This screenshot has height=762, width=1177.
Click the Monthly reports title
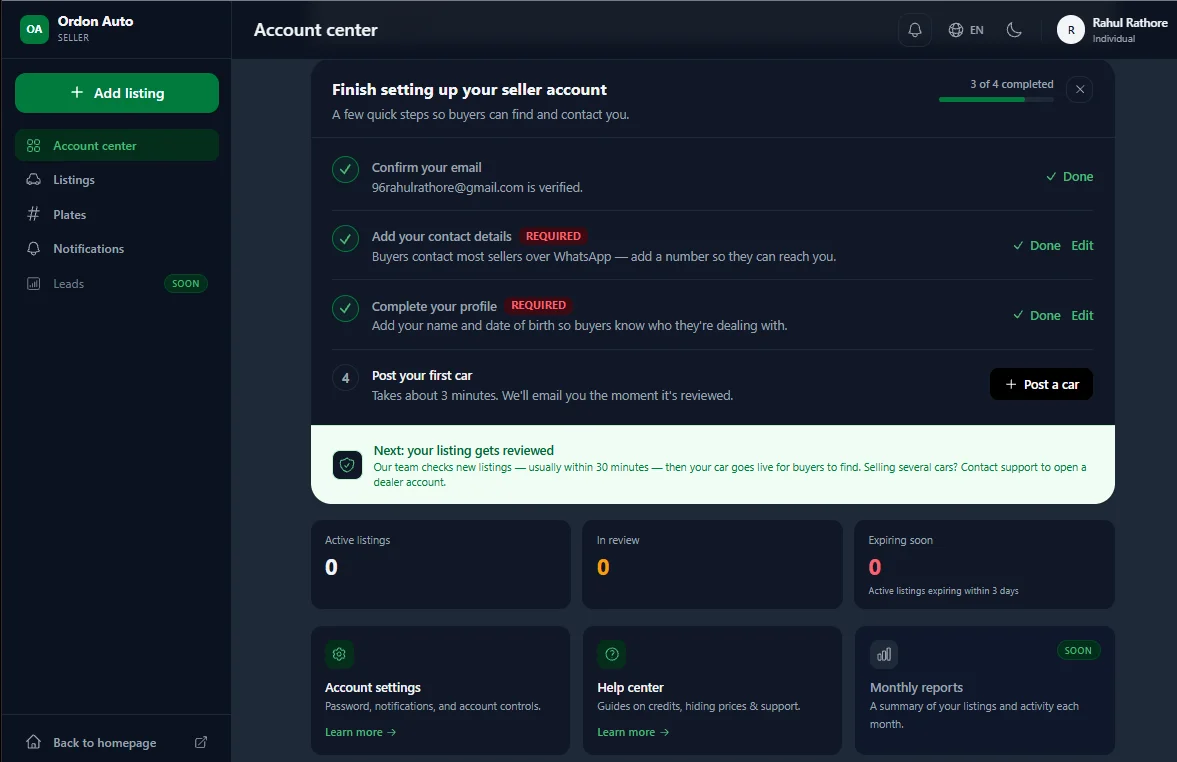pyautogui.click(x=917, y=688)
